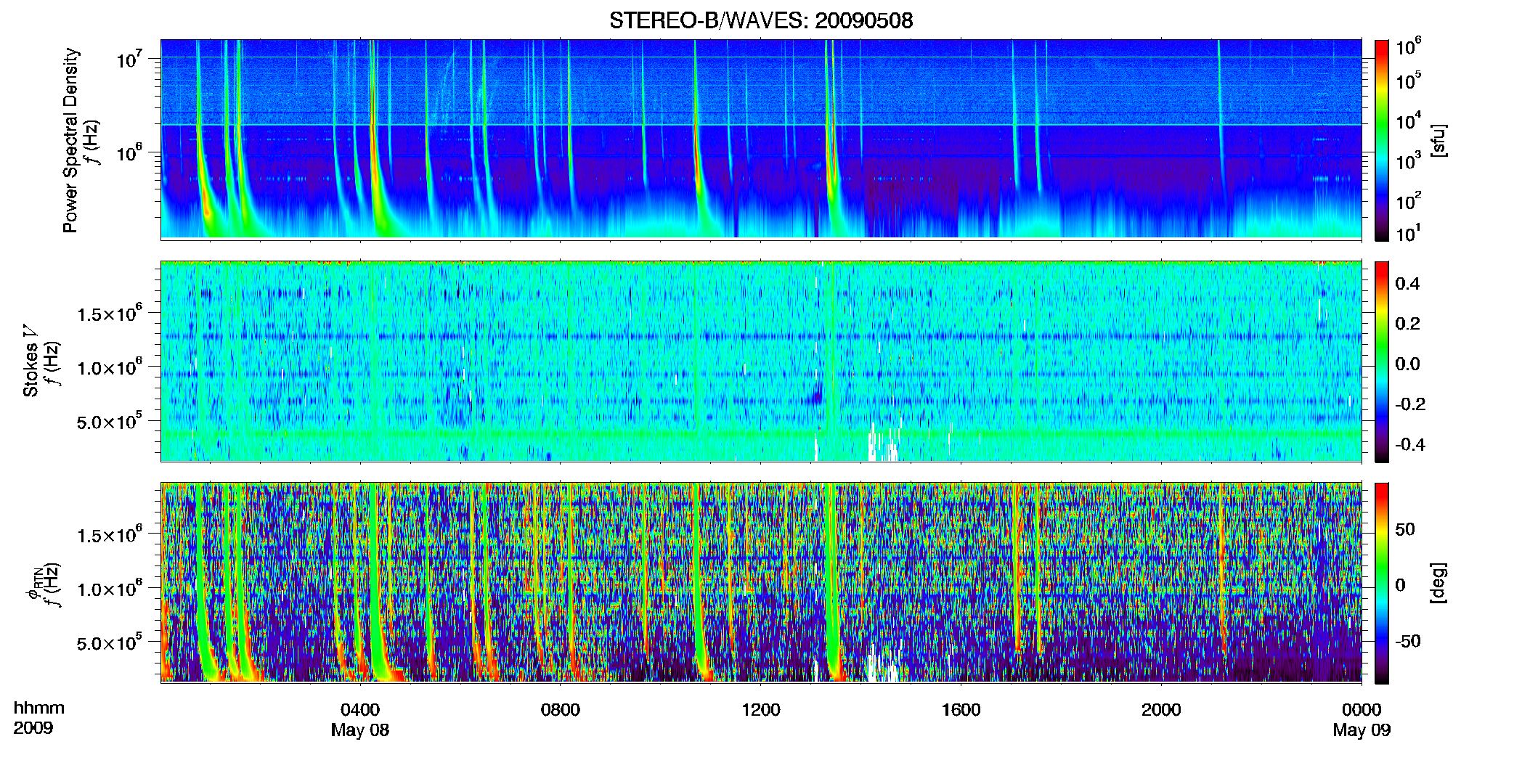Click the "1600" time axis label
The height and width of the screenshot is (784, 1522).
click(961, 710)
